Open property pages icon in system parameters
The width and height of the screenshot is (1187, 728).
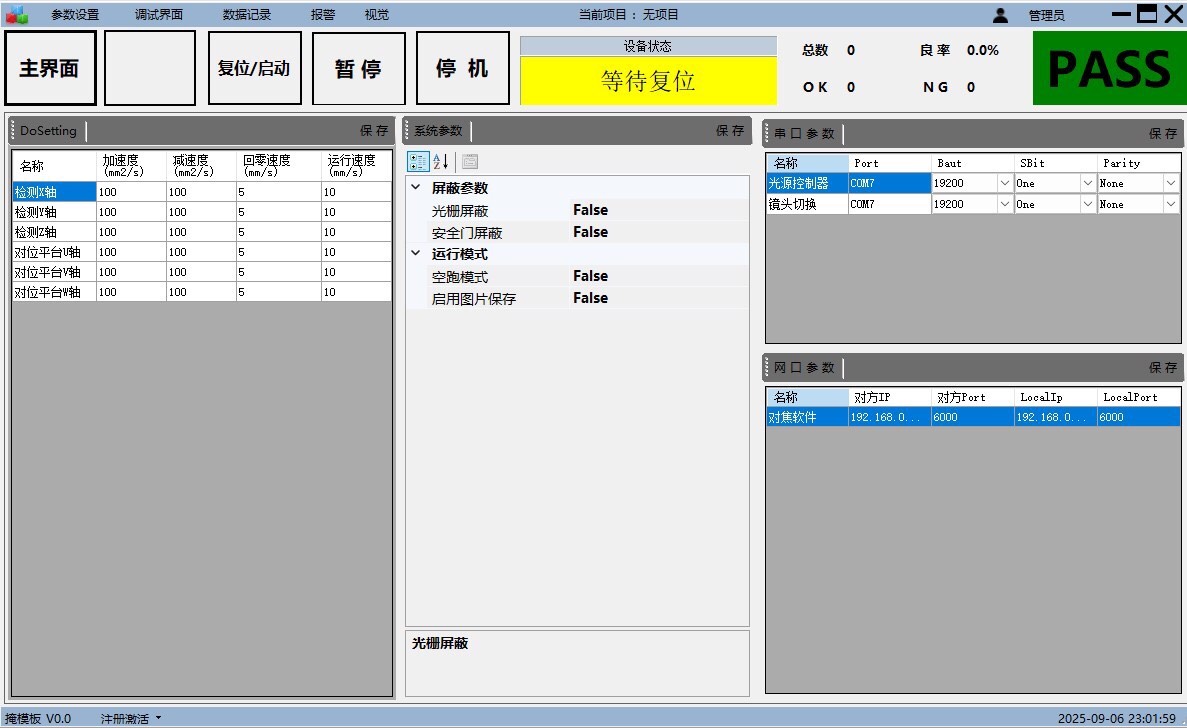coord(469,161)
